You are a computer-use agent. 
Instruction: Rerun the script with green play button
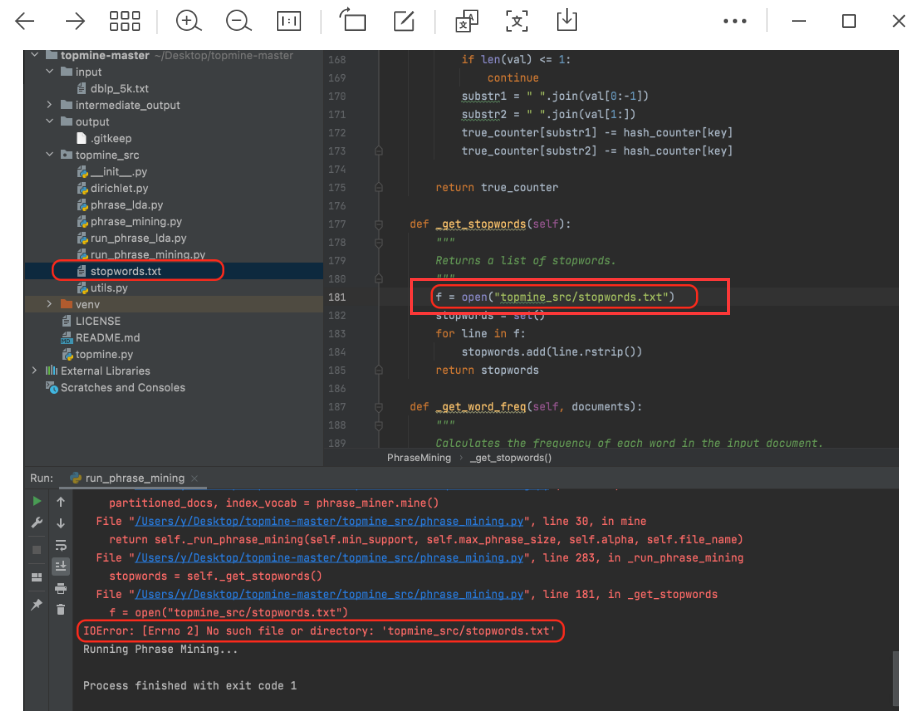point(37,501)
